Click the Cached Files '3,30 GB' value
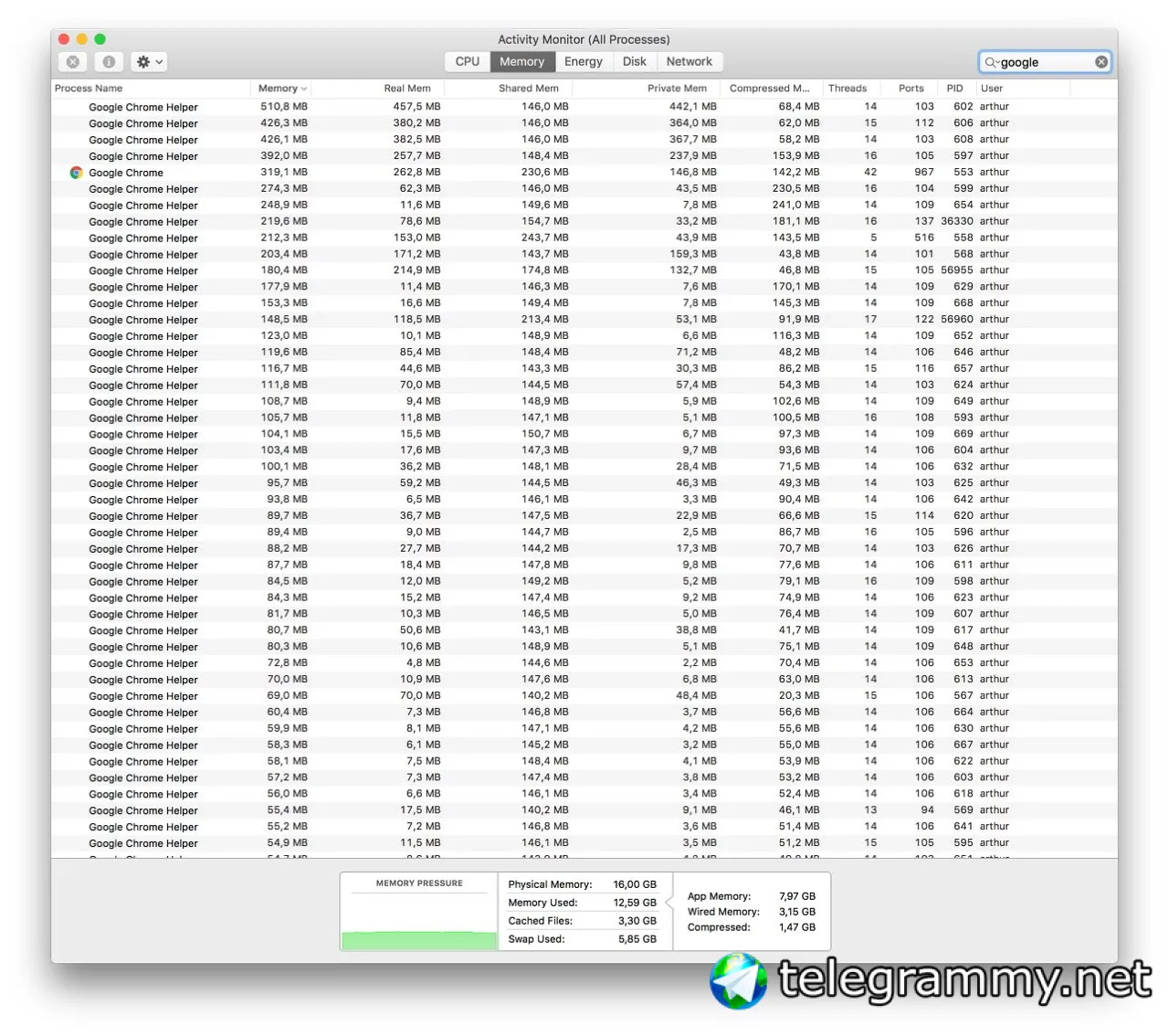This screenshot has height=1036, width=1169. tap(637, 921)
